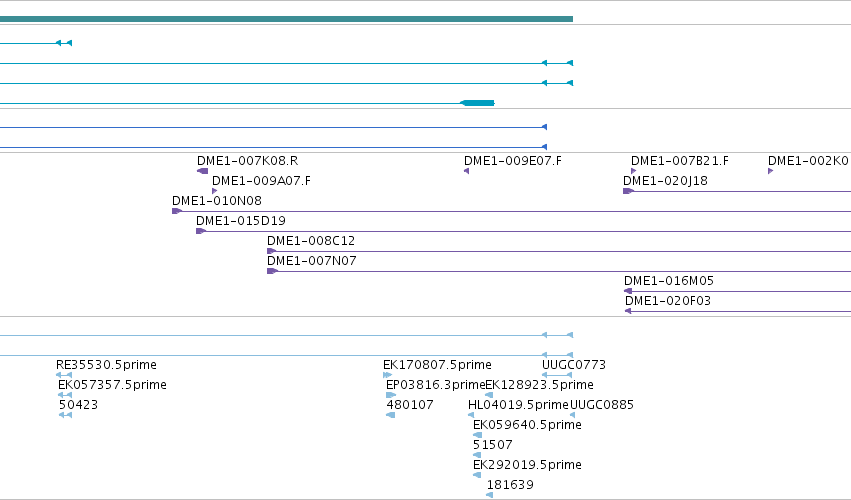The width and height of the screenshot is (851, 500).
Task: Select the EK292019.5prime label
Action: [527, 465]
